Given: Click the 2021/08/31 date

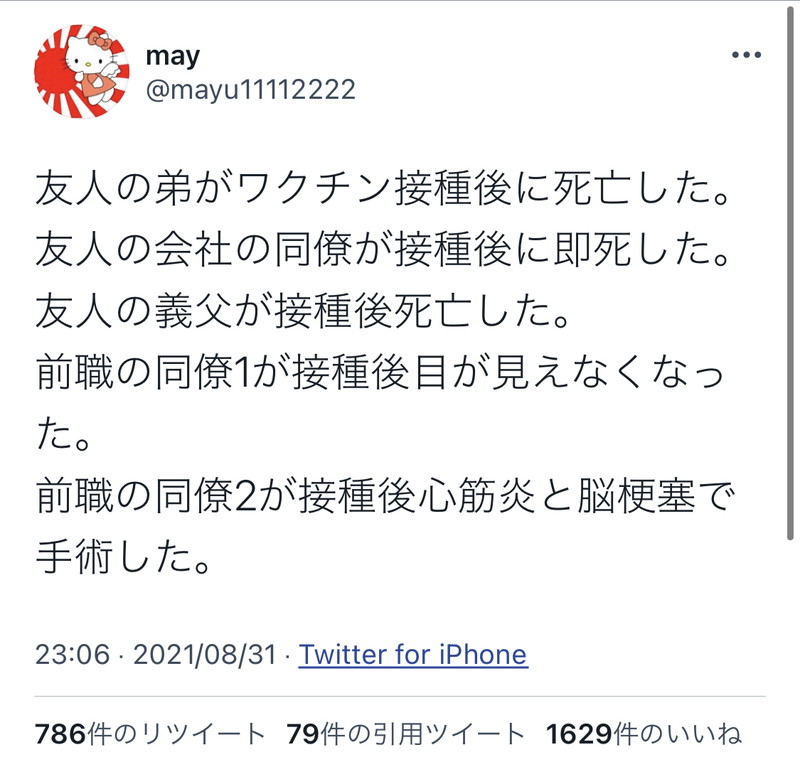Looking at the screenshot, I should point(205,654).
